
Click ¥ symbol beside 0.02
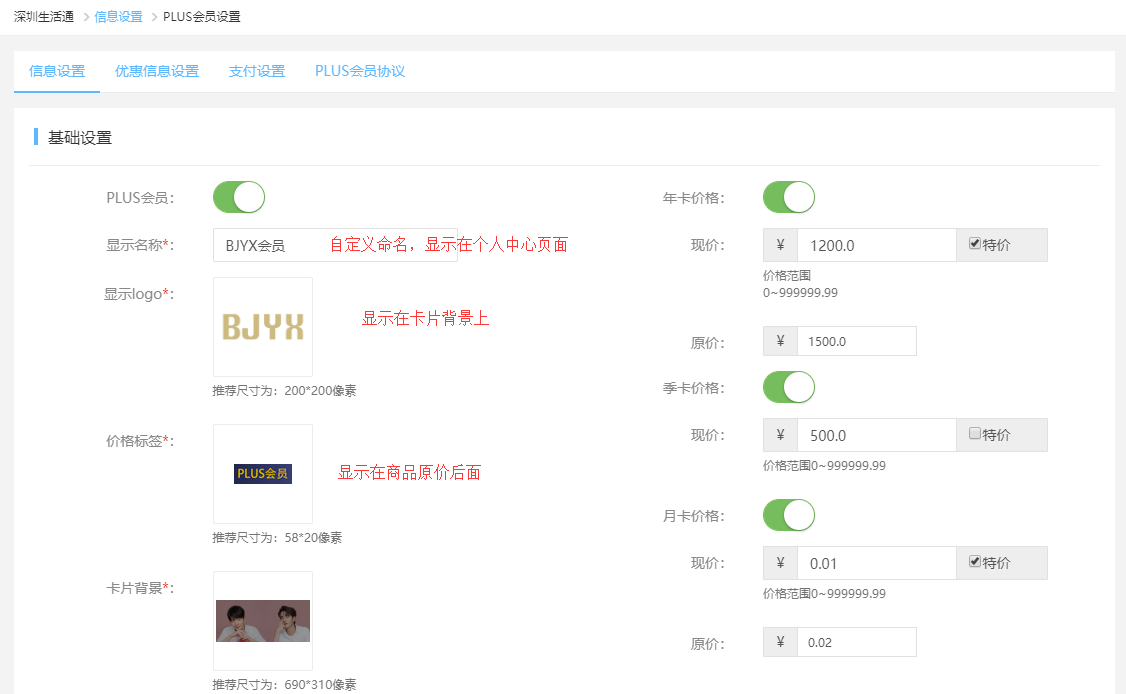tap(781, 642)
